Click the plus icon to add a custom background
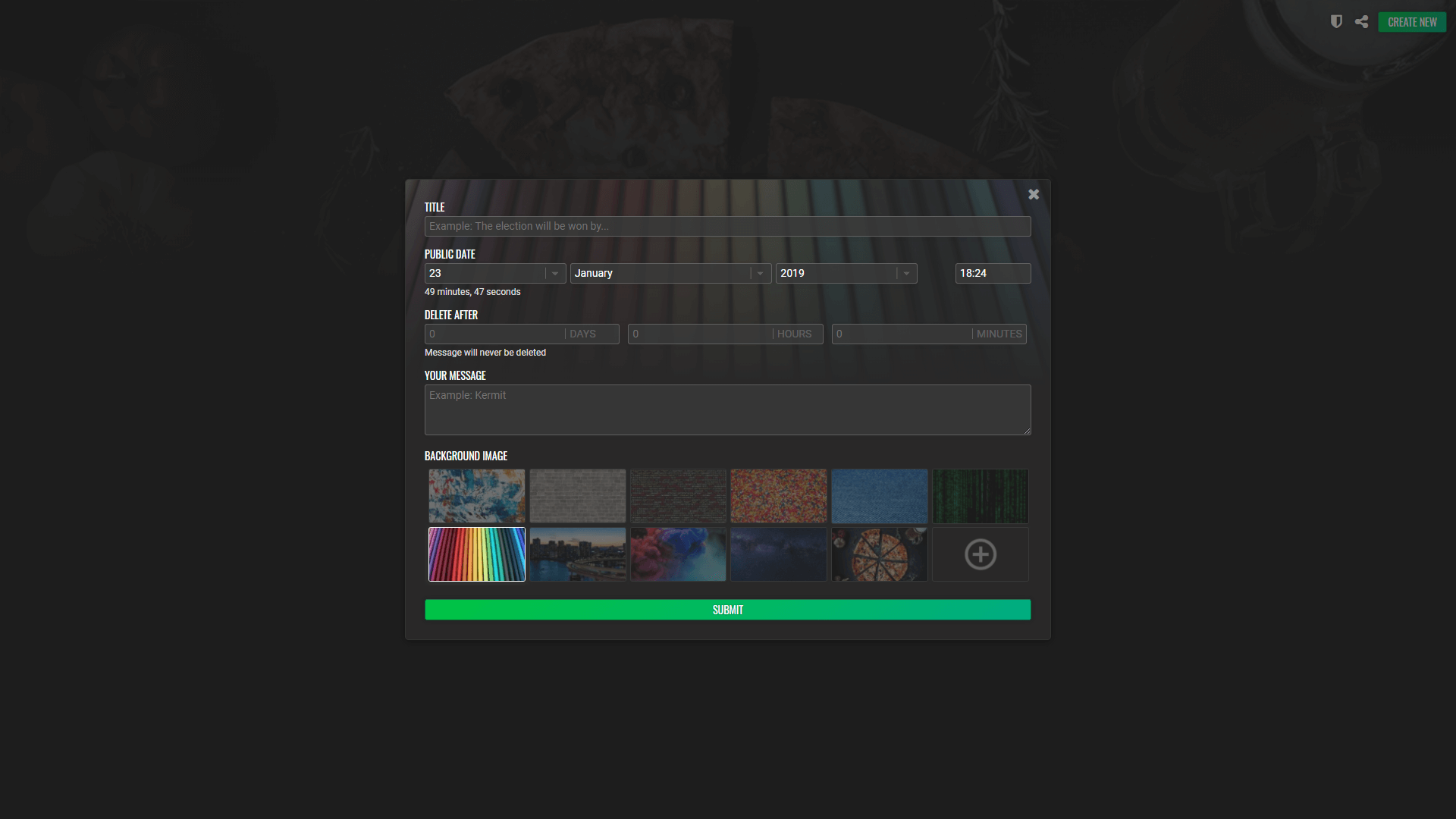Image resolution: width=1456 pixels, height=819 pixels. [x=980, y=554]
